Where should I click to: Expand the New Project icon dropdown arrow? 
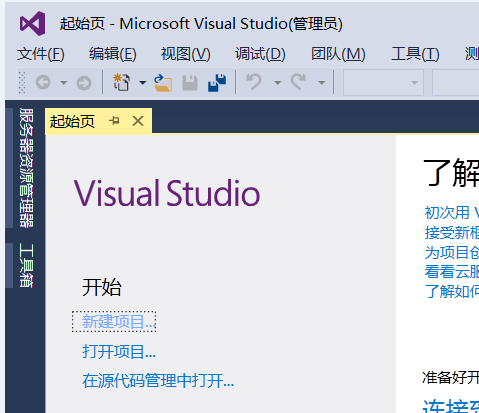click(142, 82)
